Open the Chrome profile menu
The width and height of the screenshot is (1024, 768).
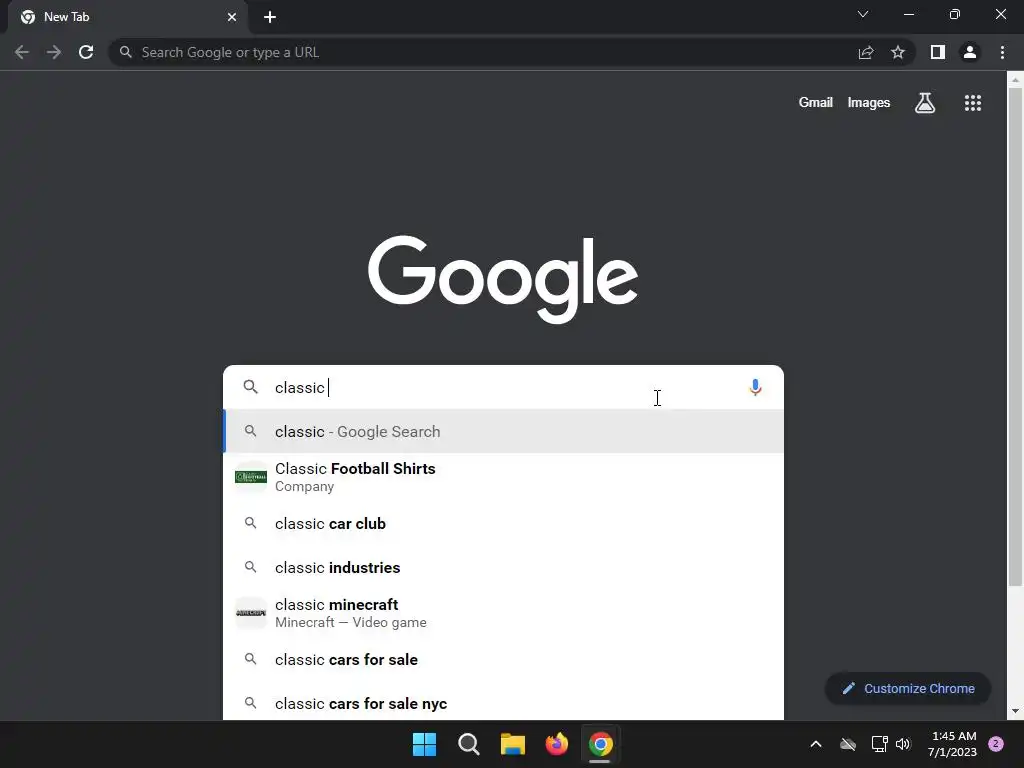970,52
